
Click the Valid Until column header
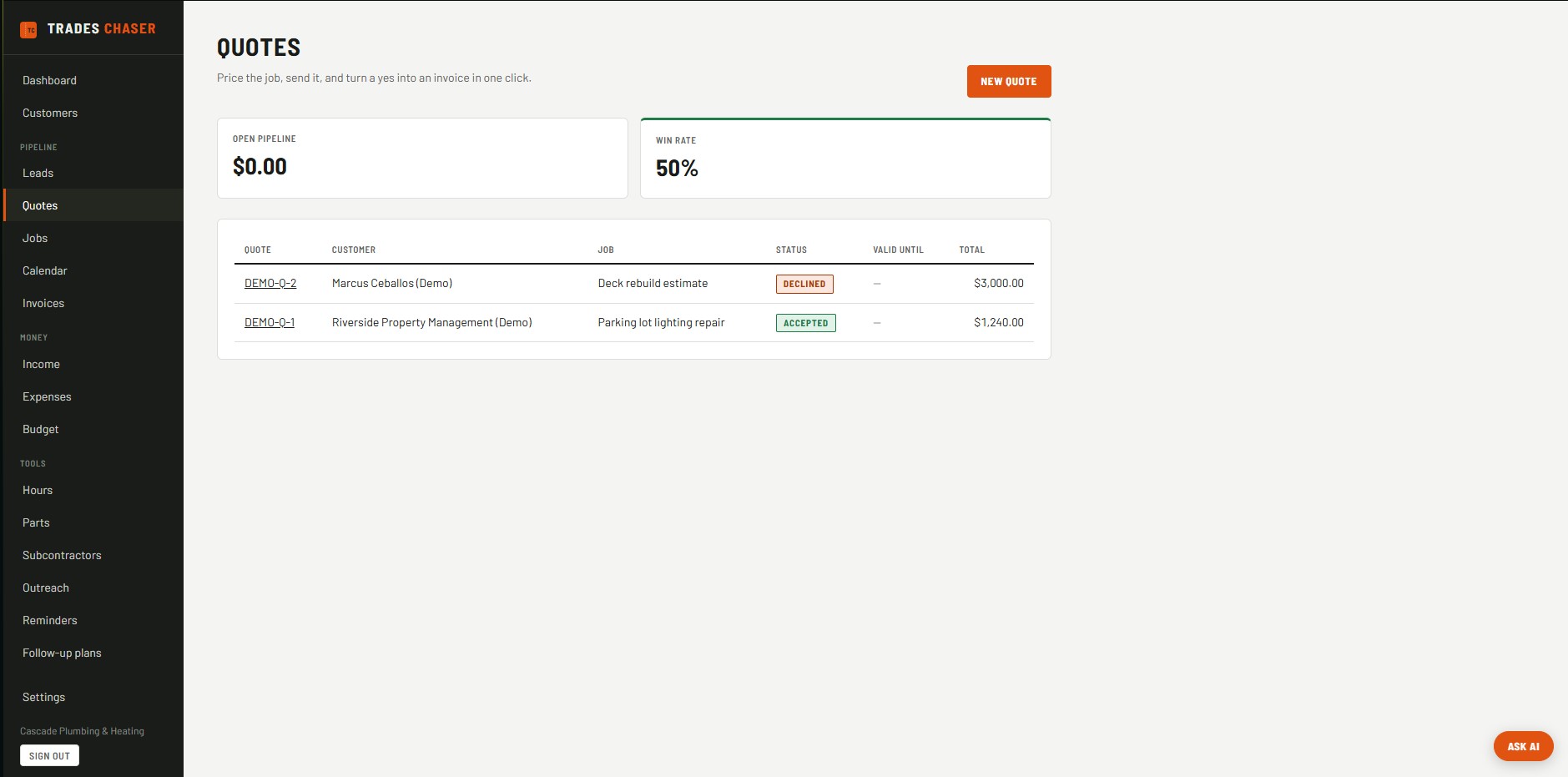tap(898, 250)
